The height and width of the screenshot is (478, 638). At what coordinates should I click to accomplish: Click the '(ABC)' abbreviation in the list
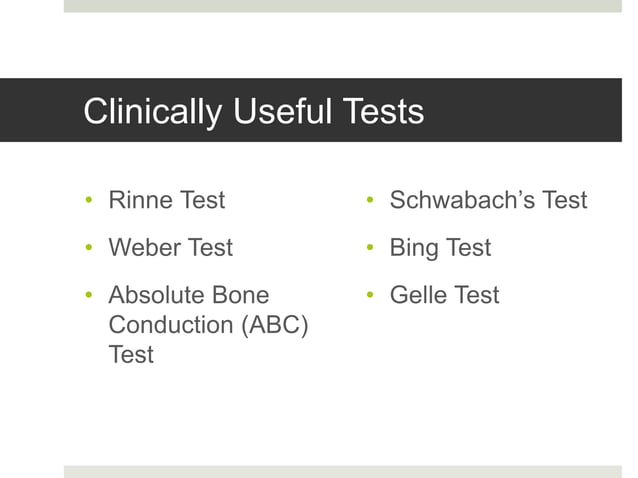point(275,325)
